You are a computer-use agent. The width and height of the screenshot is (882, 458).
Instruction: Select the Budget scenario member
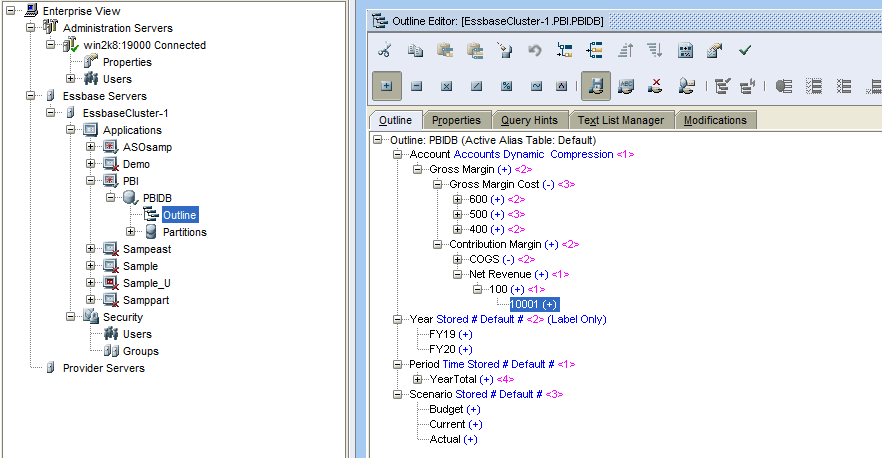click(x=446, y=409)
